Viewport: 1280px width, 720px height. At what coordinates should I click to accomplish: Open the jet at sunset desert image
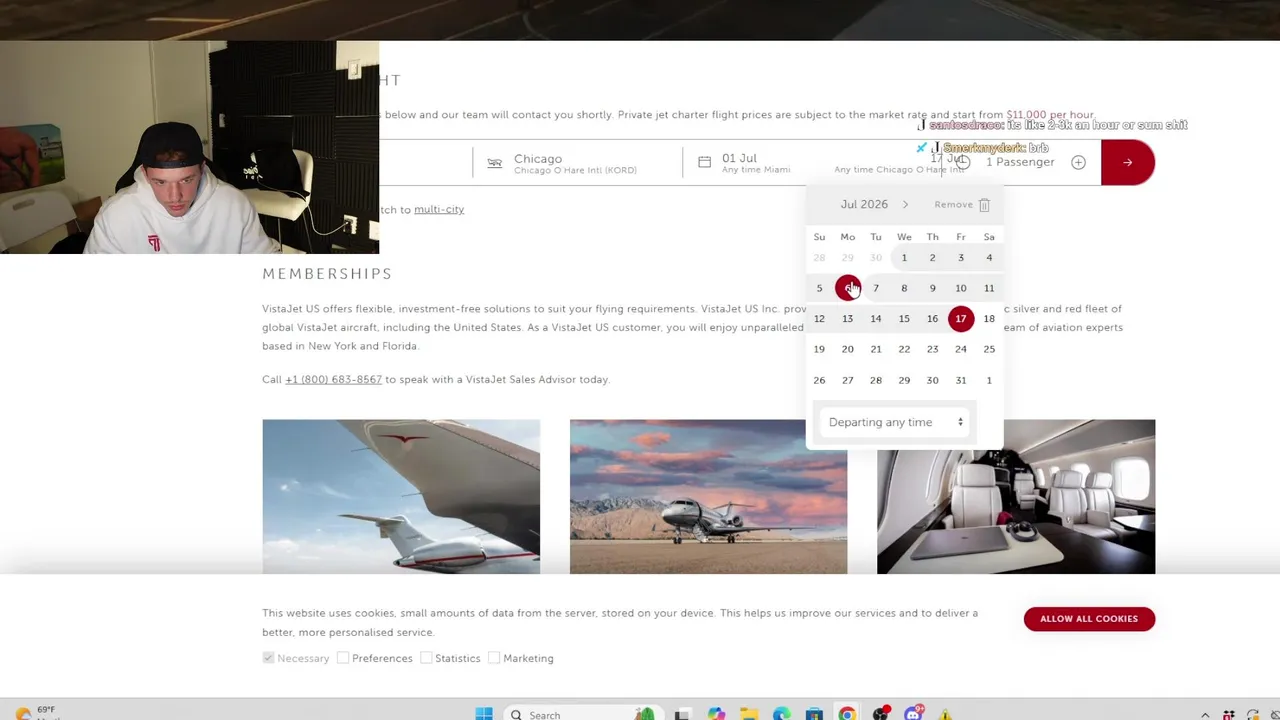(708, 497)
